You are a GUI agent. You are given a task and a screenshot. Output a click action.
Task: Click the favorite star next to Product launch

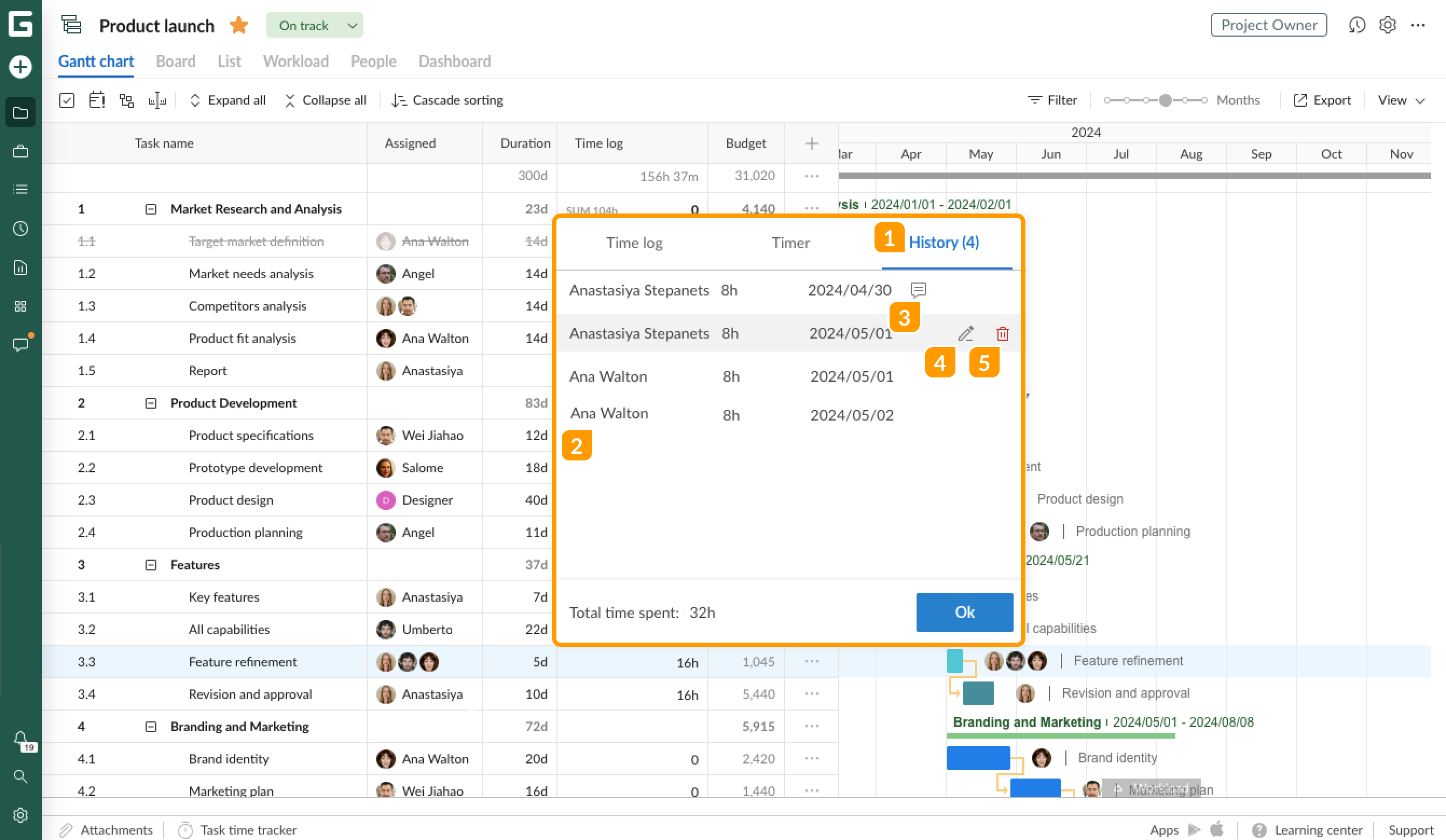[x=239, y=25]
